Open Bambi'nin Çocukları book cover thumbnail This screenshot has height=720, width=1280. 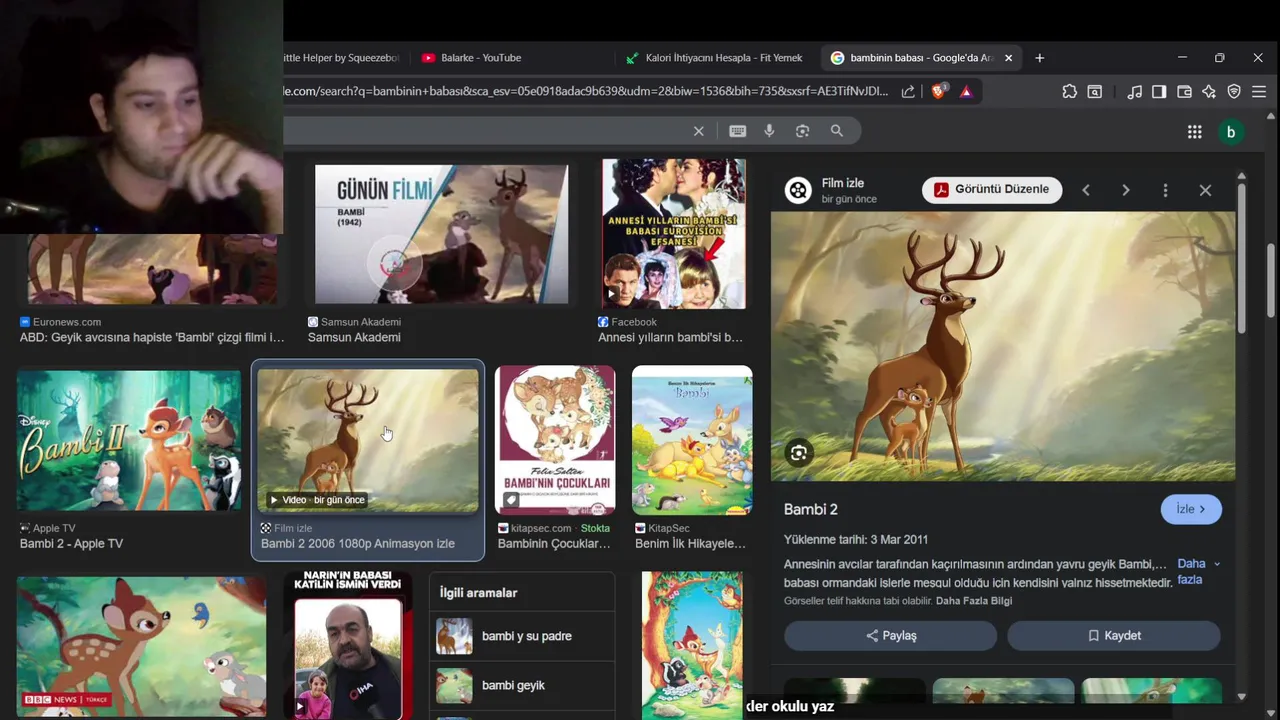pyautogui.click(x=555, y=440)
